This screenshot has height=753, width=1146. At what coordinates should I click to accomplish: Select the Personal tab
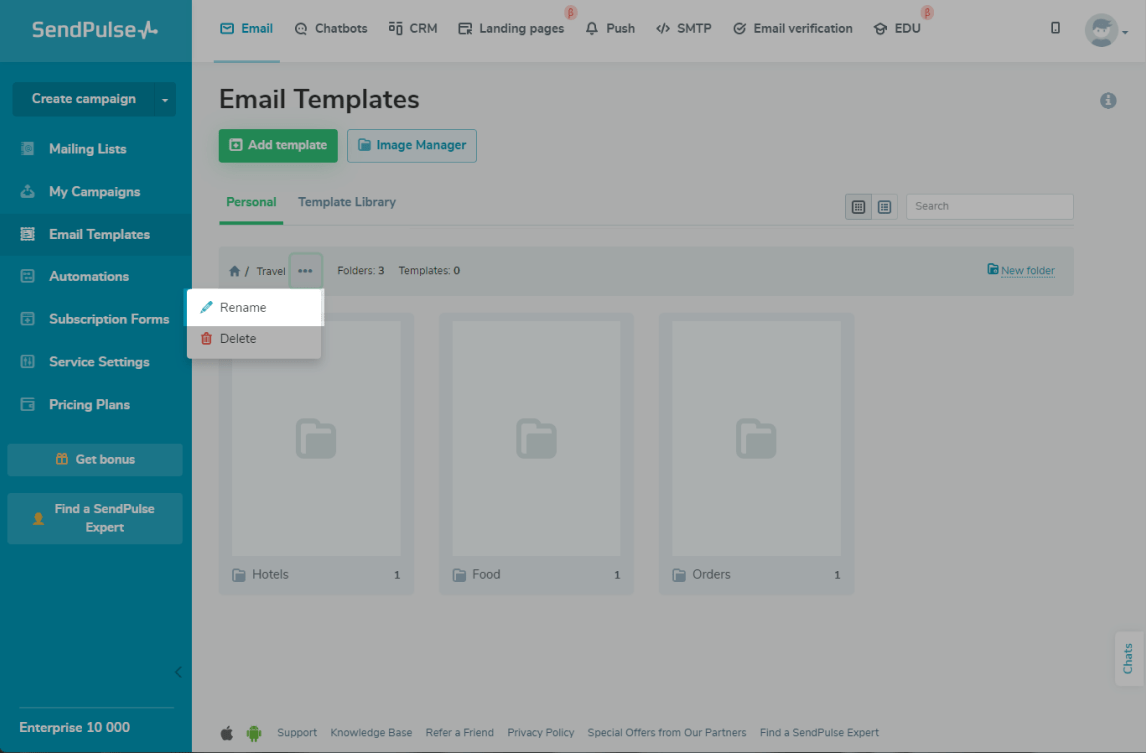(251, 203)
